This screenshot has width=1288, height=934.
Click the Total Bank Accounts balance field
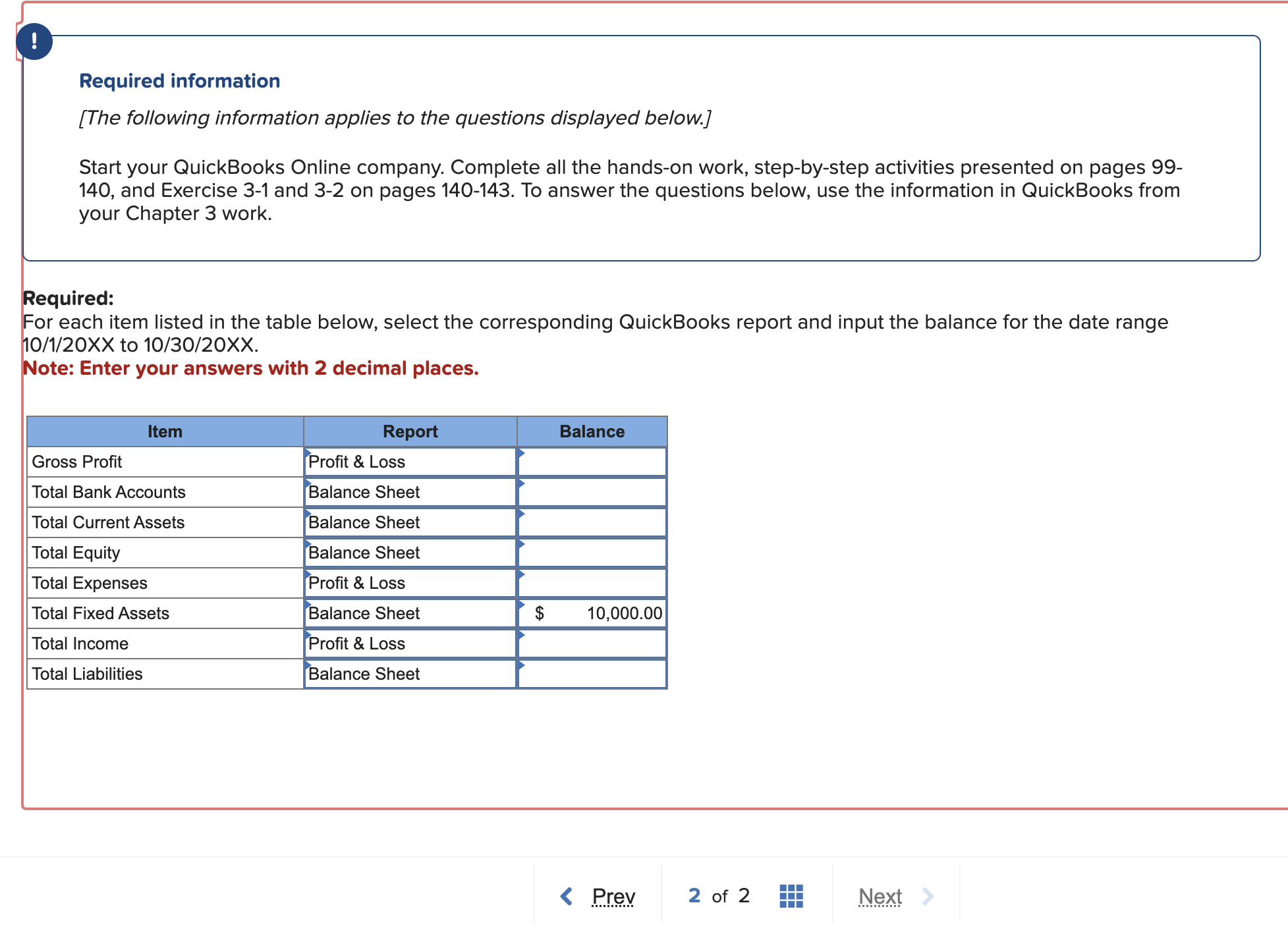click(592, 492)
